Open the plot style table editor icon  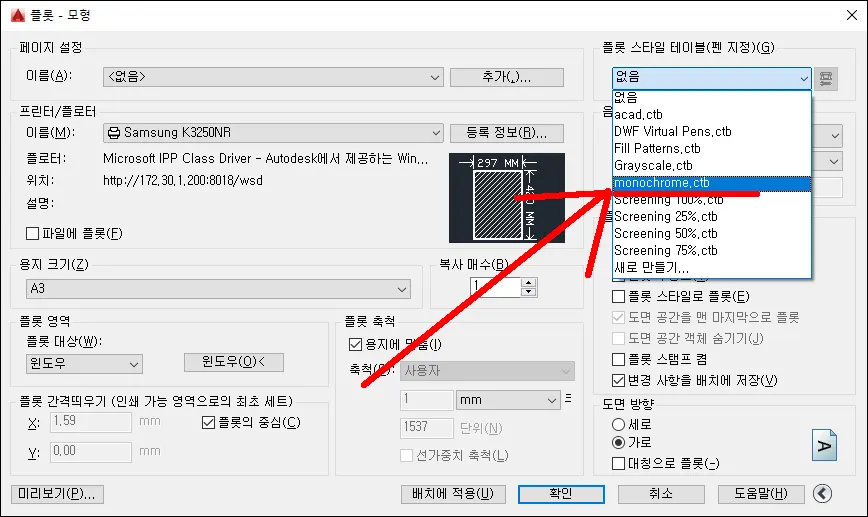pos(825,79)
